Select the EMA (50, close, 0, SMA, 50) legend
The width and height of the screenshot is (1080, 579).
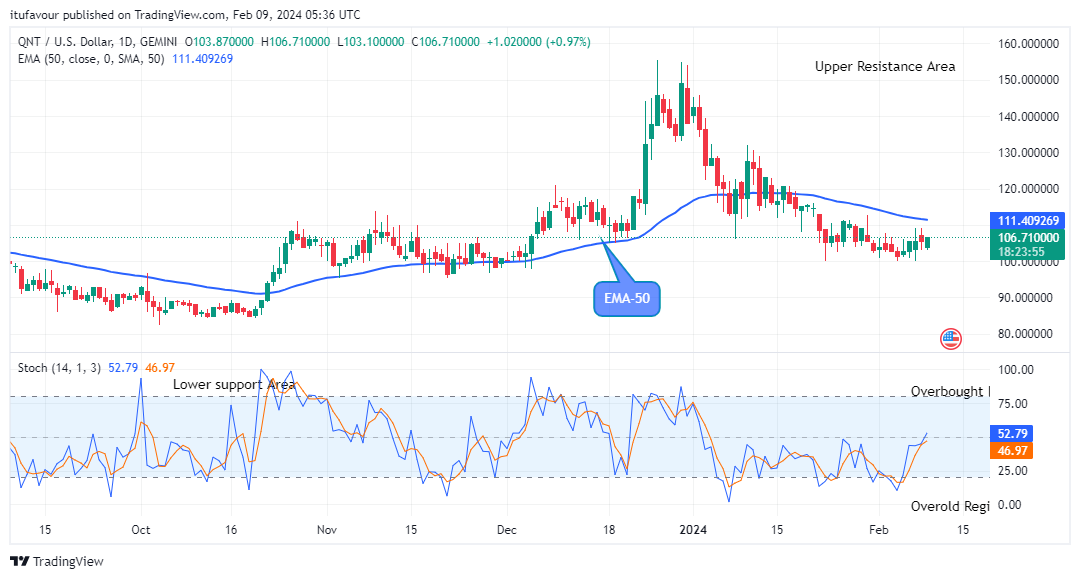[91, 59]
